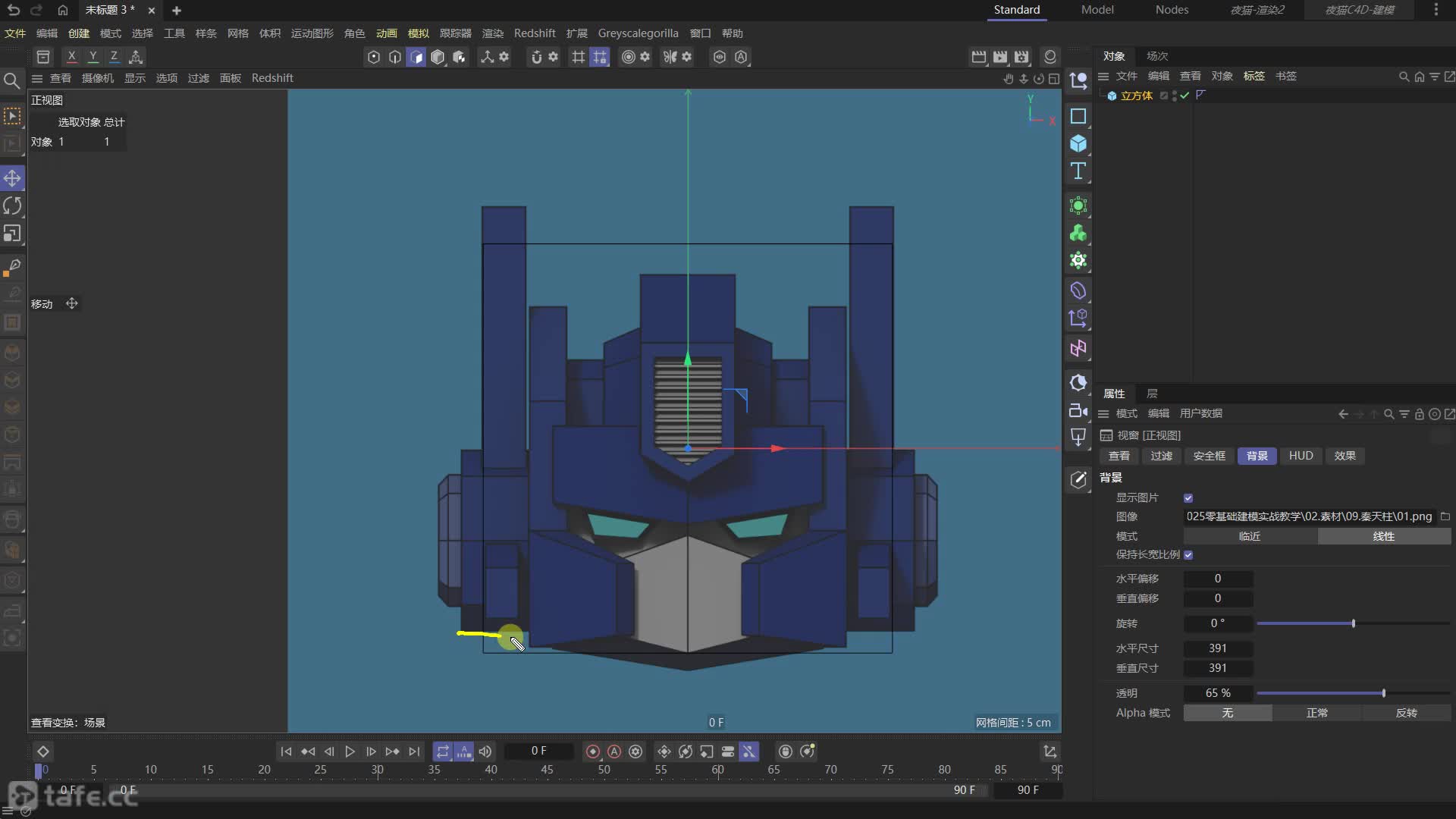The height and width of the screenshot is (819, 1456).
Task: Open the green subdivision generator icon
Action: tap(1078, 206)
